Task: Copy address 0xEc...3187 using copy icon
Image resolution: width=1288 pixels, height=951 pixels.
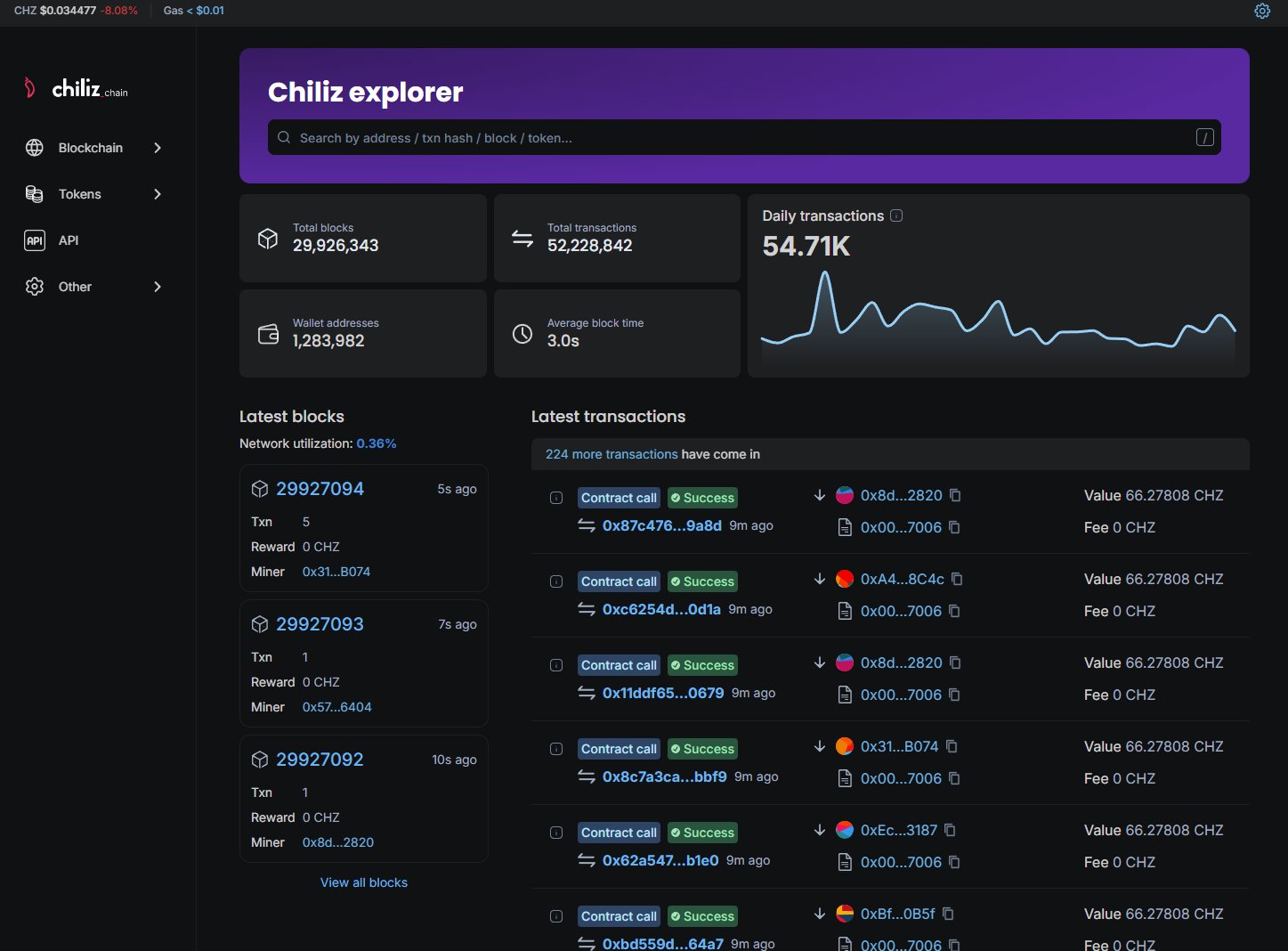Action: 950,830
